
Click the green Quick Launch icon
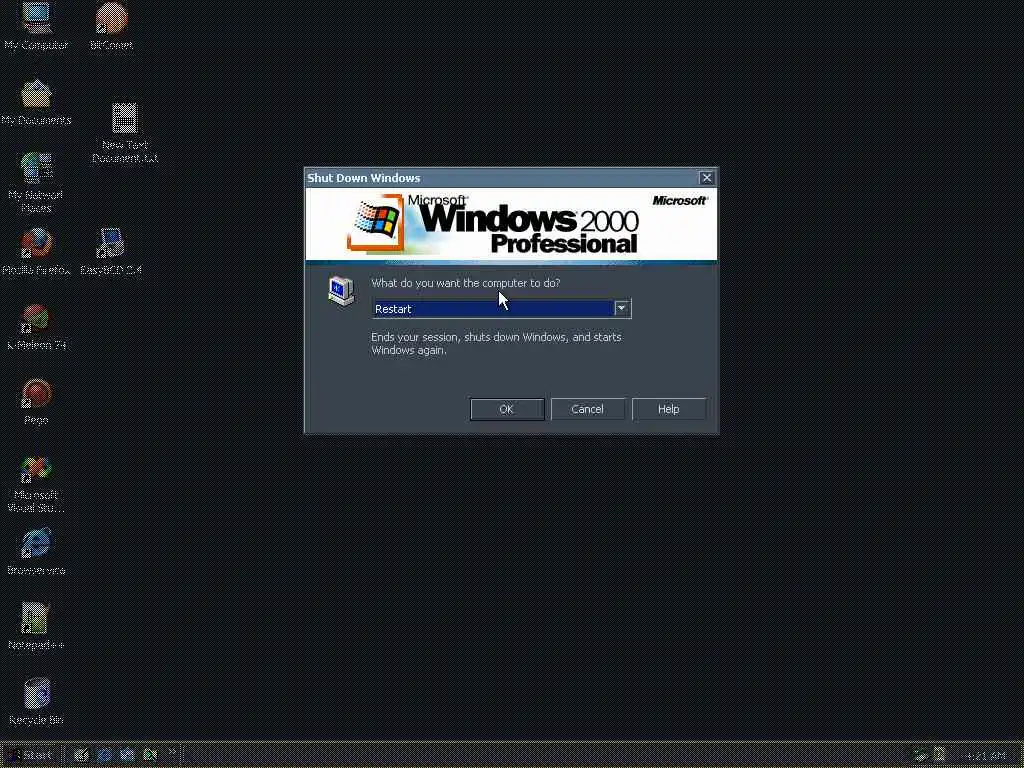(x=150, y=756)
